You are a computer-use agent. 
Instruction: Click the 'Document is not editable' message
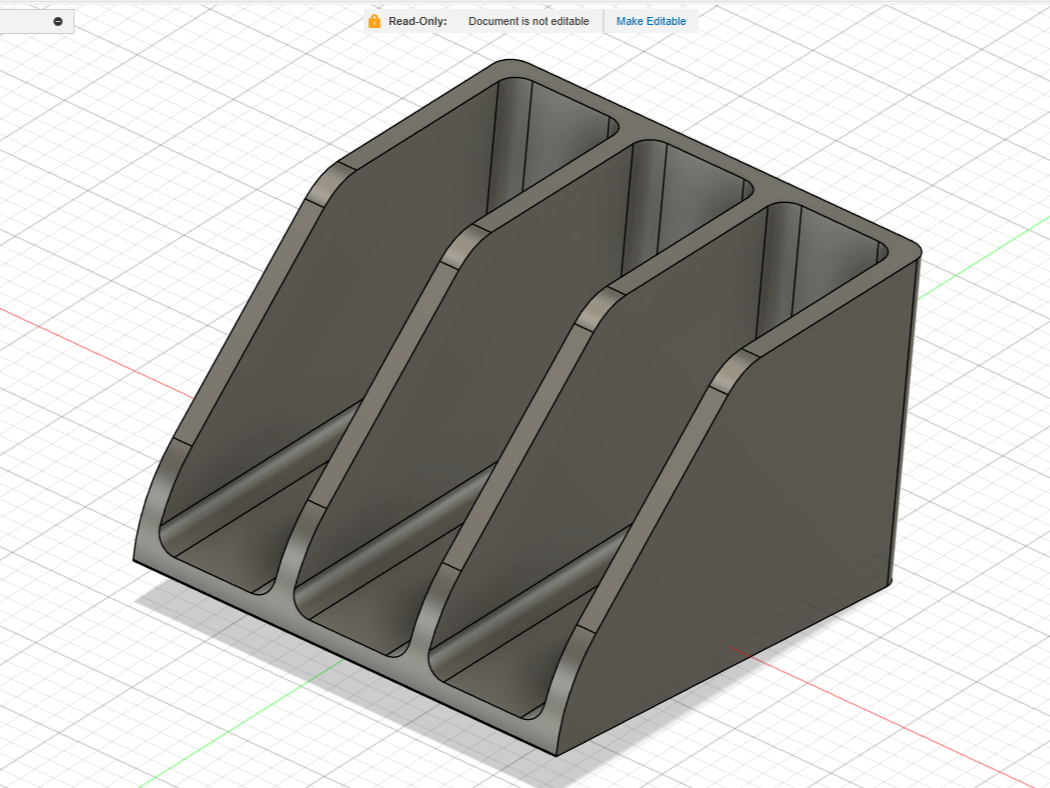point(528,21)
